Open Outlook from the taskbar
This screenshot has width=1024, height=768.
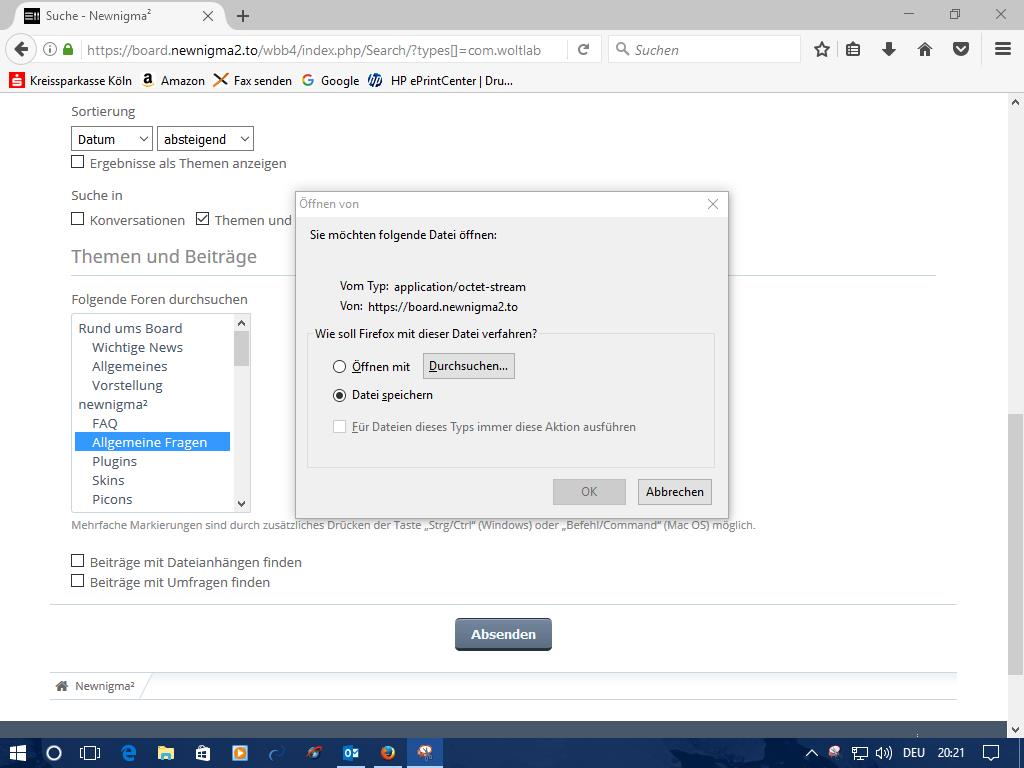pyautogui.click(x=351, y=752)
